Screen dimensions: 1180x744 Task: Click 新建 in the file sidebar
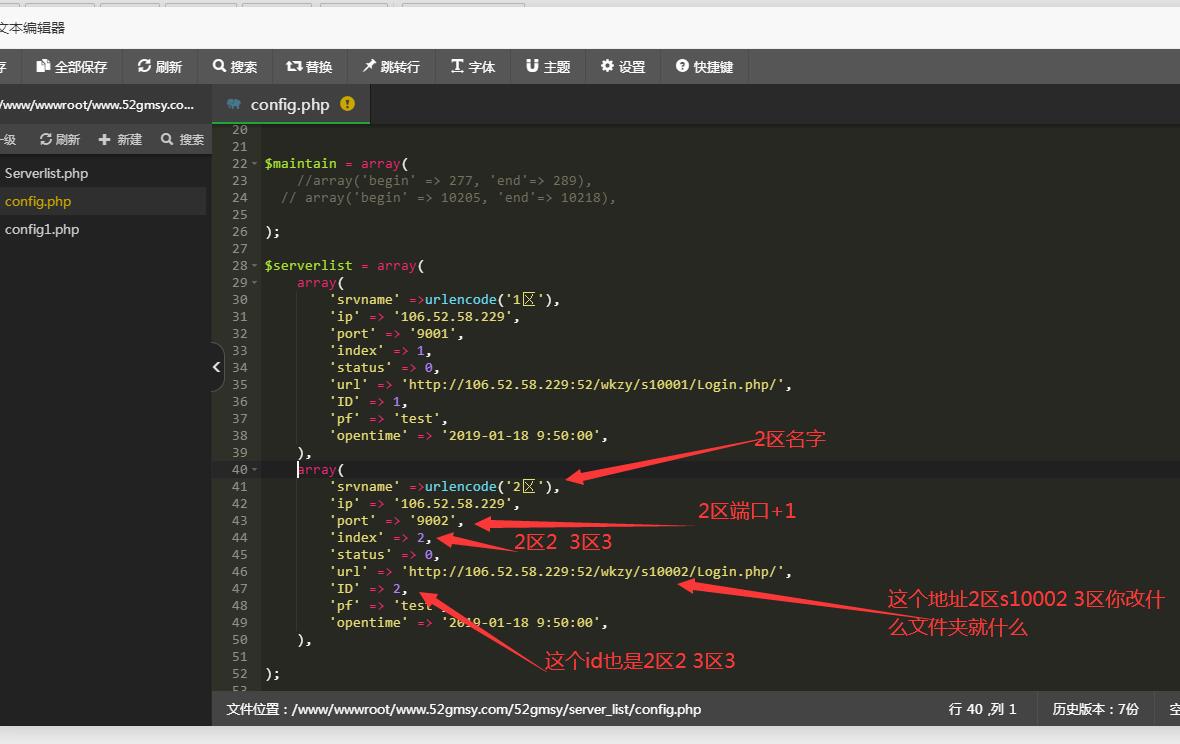click(120, 140)
